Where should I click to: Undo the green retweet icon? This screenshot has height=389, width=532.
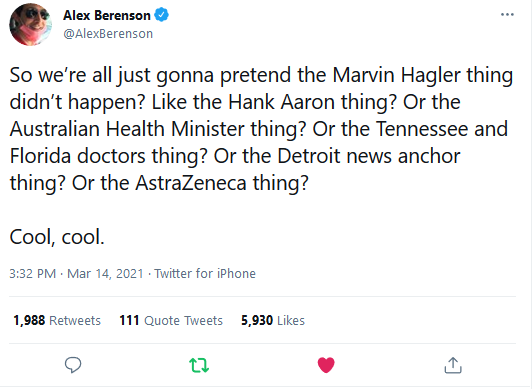(x=199, y=365)
